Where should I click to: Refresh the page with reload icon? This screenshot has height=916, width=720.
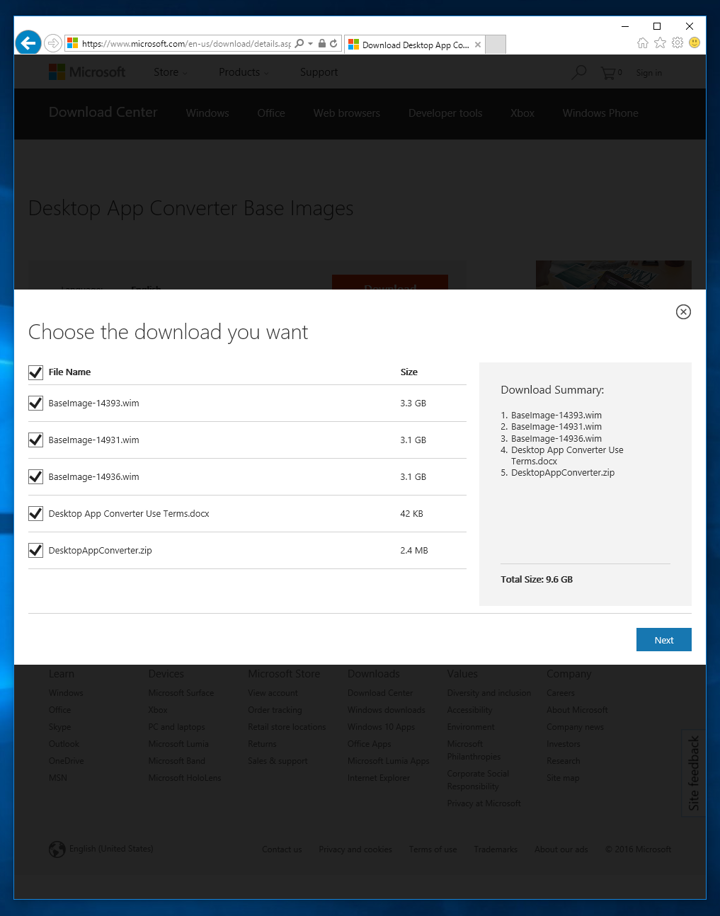pyautogui.click(x=333, y=43)
